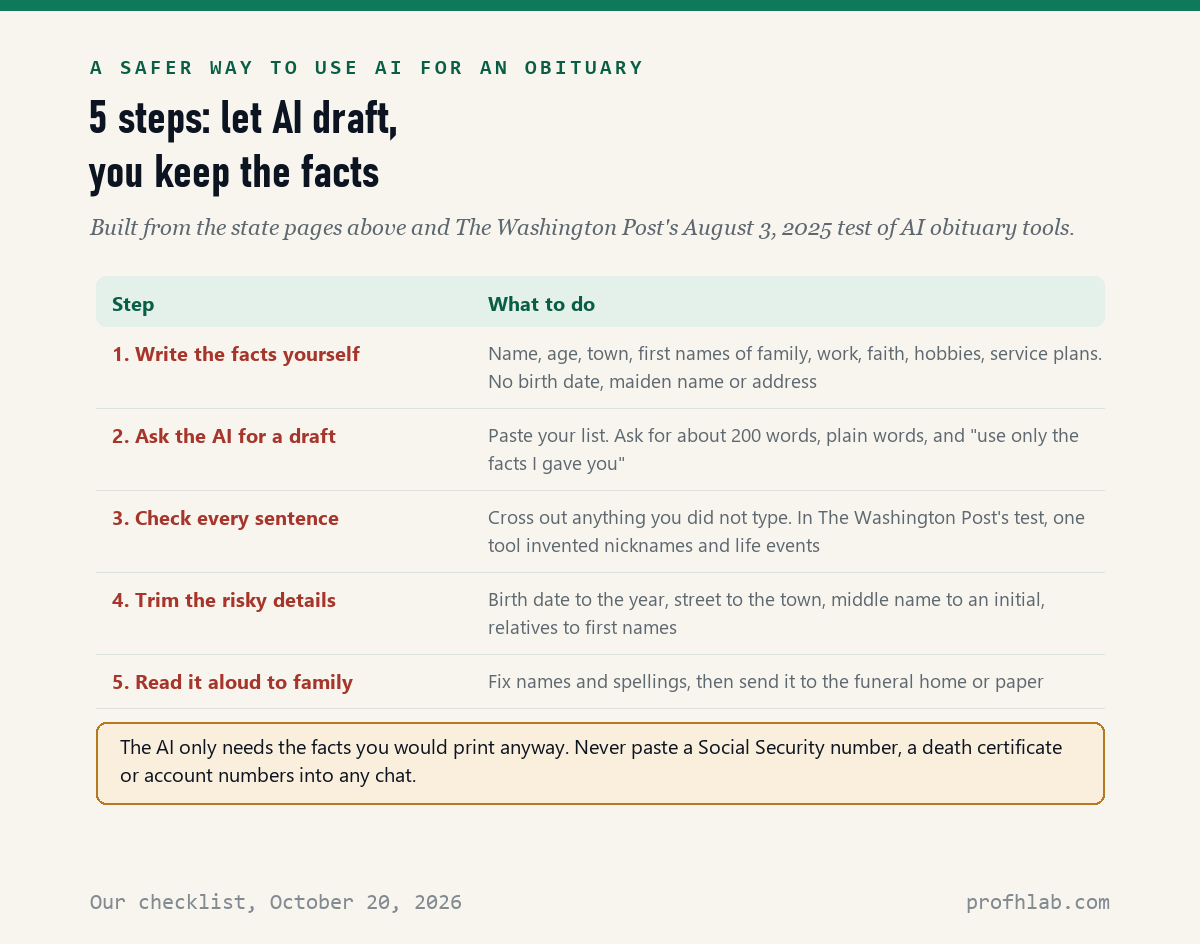The height and width of the screenshot is (944, 1200).
Task: Click the title "5 steps: let AI draft, you keep the facts"
Action: tap(243, 146)
